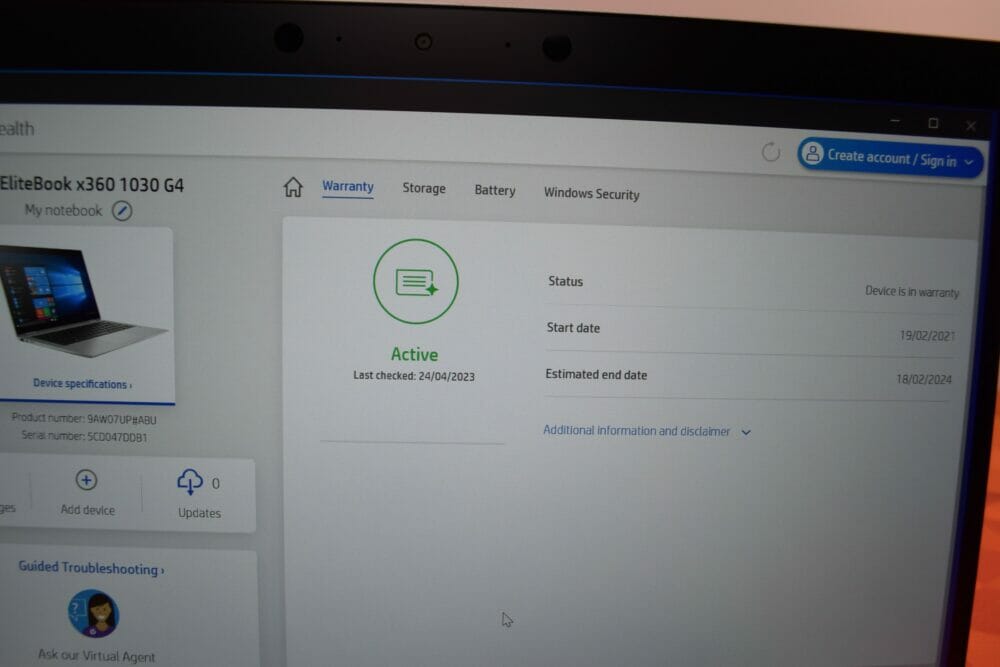Screen dimensions: 1000x667
Task: Click Ask our Virtual Agent text
Action: pyautogui.click(x=96, y=656)
